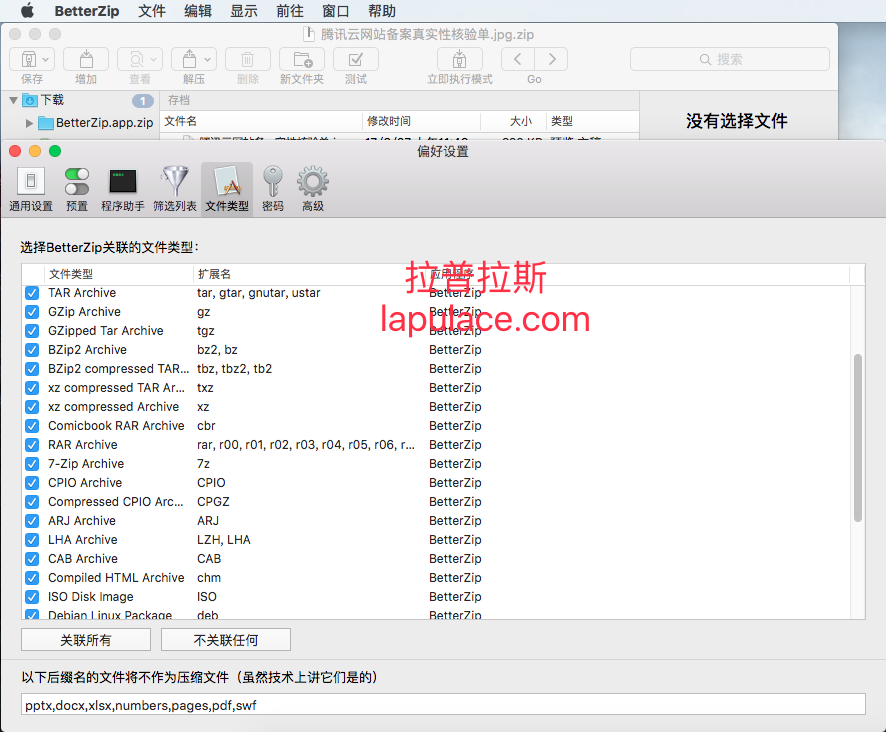Collapse the 下载 folder disclosure triangle
This screenshot has width=886, height=732.
click(14, 101)
